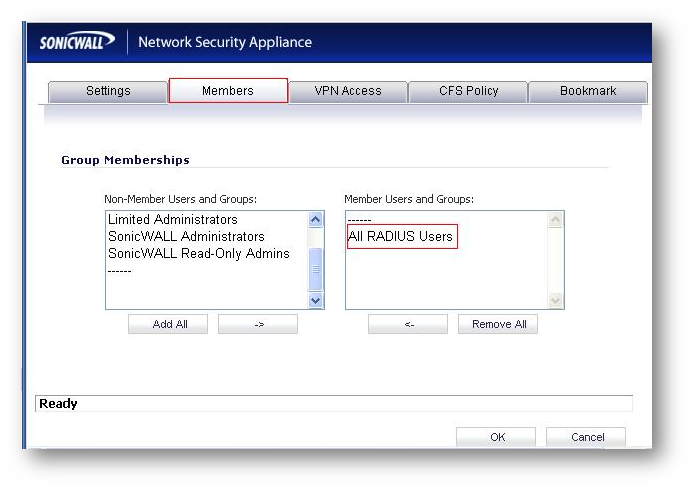Open the Bookmark tab
This screenshot has height=491, width=694.
coord(588,91)
